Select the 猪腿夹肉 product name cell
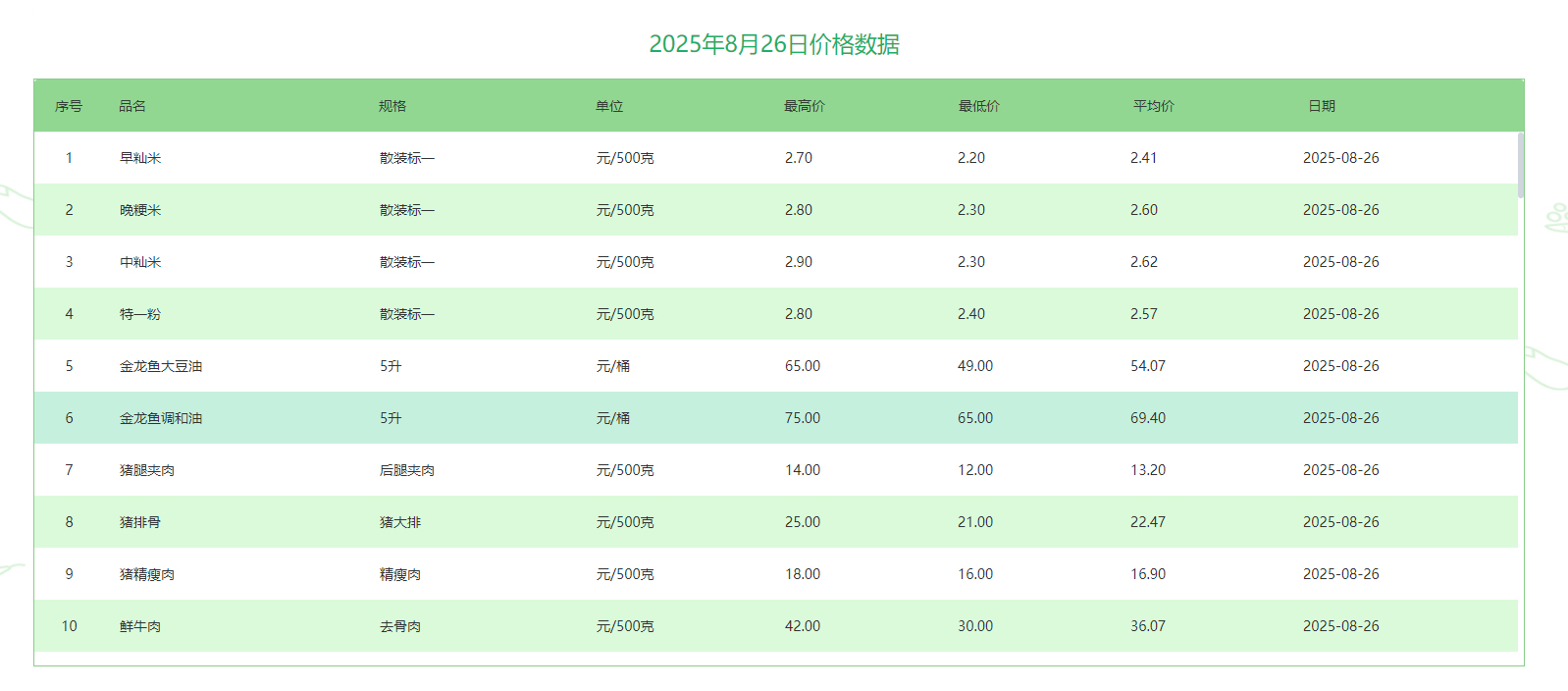The image size is (1568, 691). [147, 470]
